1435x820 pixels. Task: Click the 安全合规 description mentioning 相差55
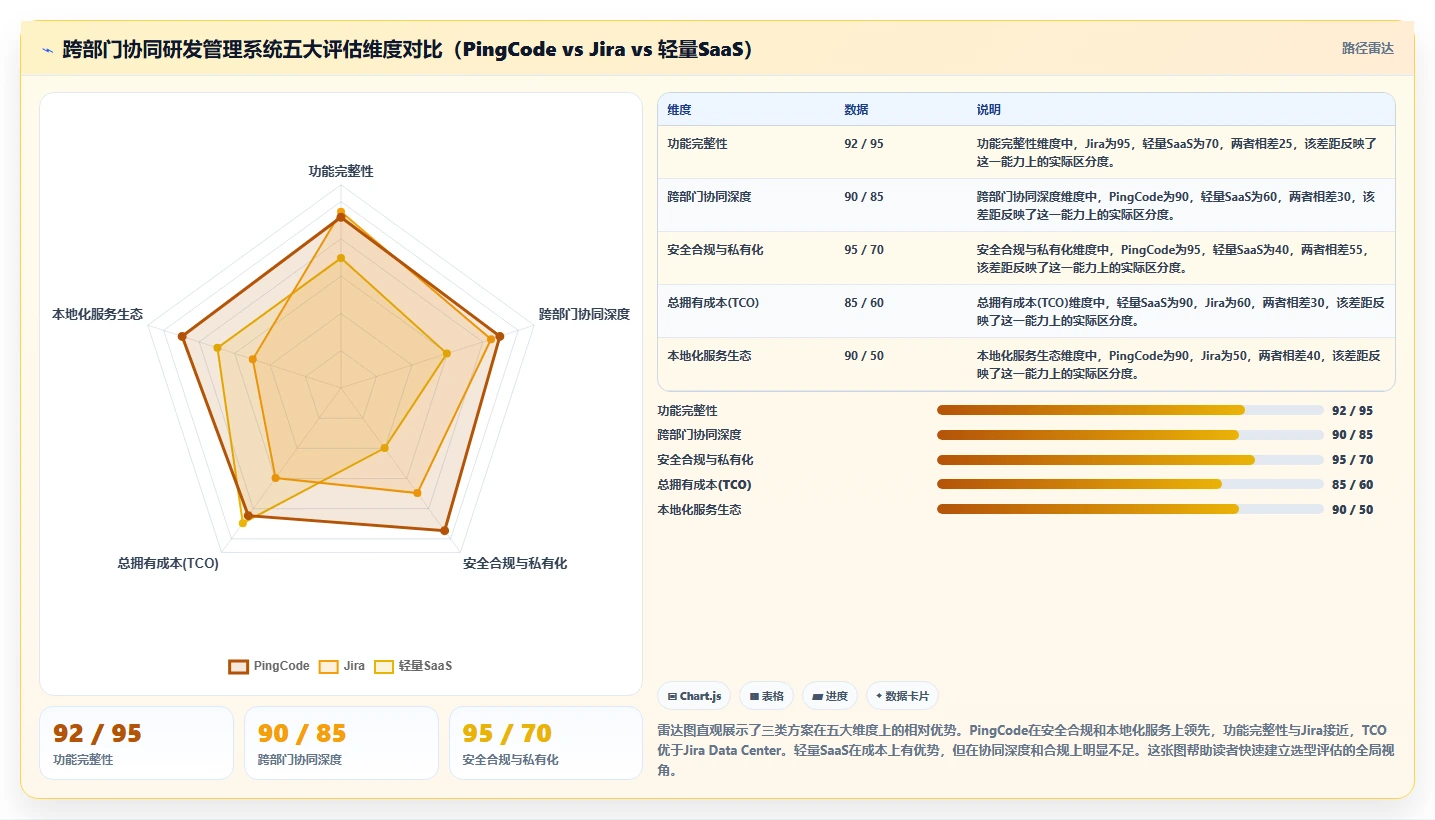[x=1177, y=258]
